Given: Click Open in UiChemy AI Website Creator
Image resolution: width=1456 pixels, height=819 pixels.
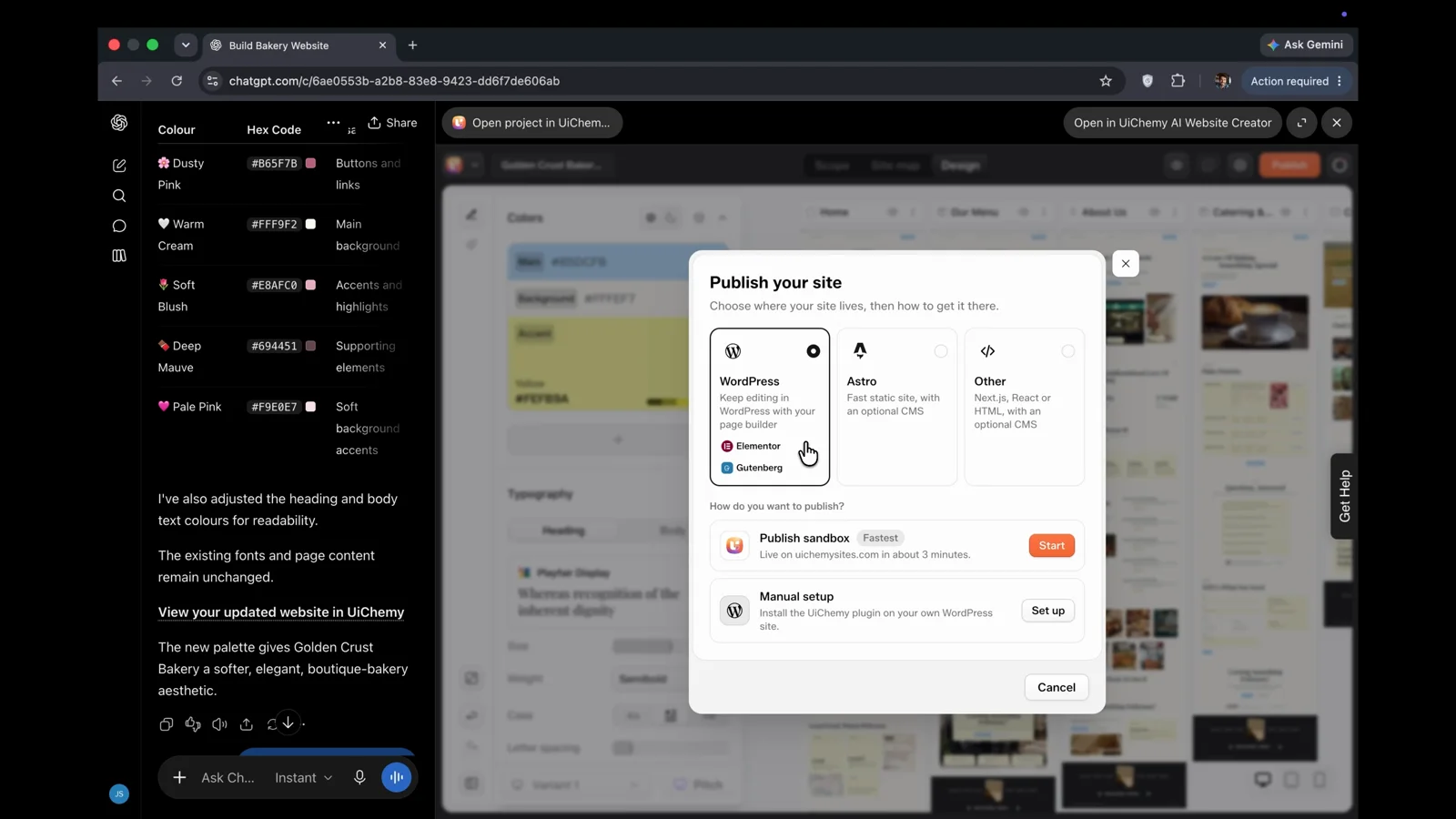Looking at the screenshot, I should pyautogui.click(x=1172, y=123).
